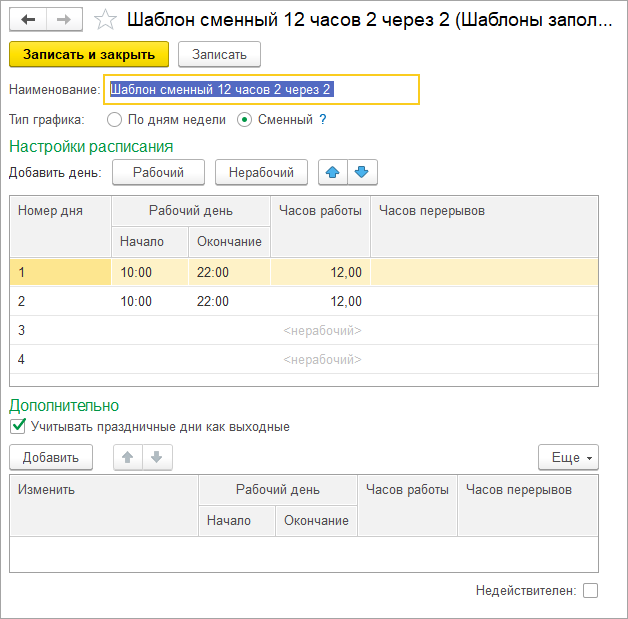Click Рабочий день header in additional table

point(278,490)
